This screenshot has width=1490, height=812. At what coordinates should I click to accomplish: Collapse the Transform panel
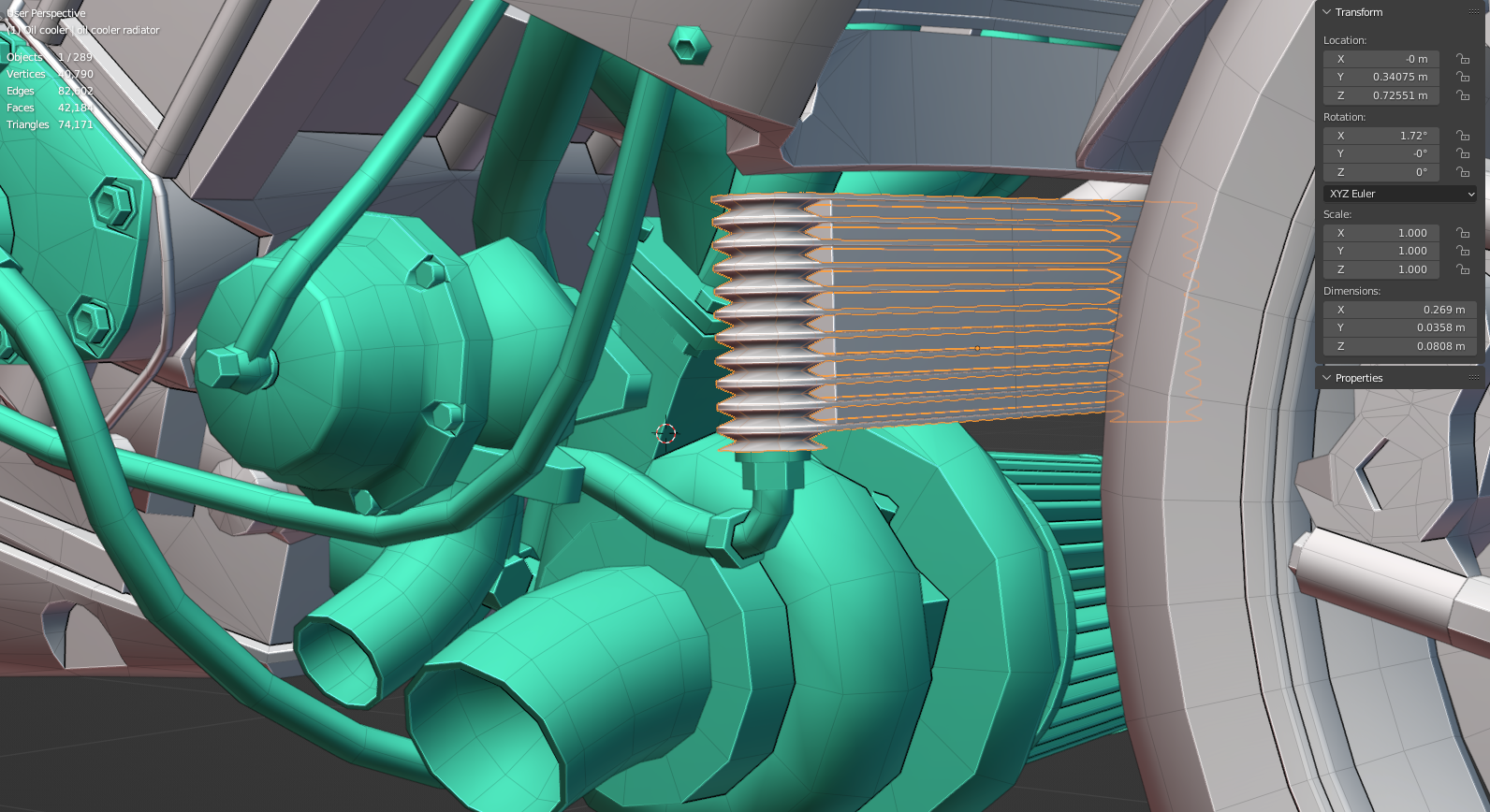click(1326, 12)
